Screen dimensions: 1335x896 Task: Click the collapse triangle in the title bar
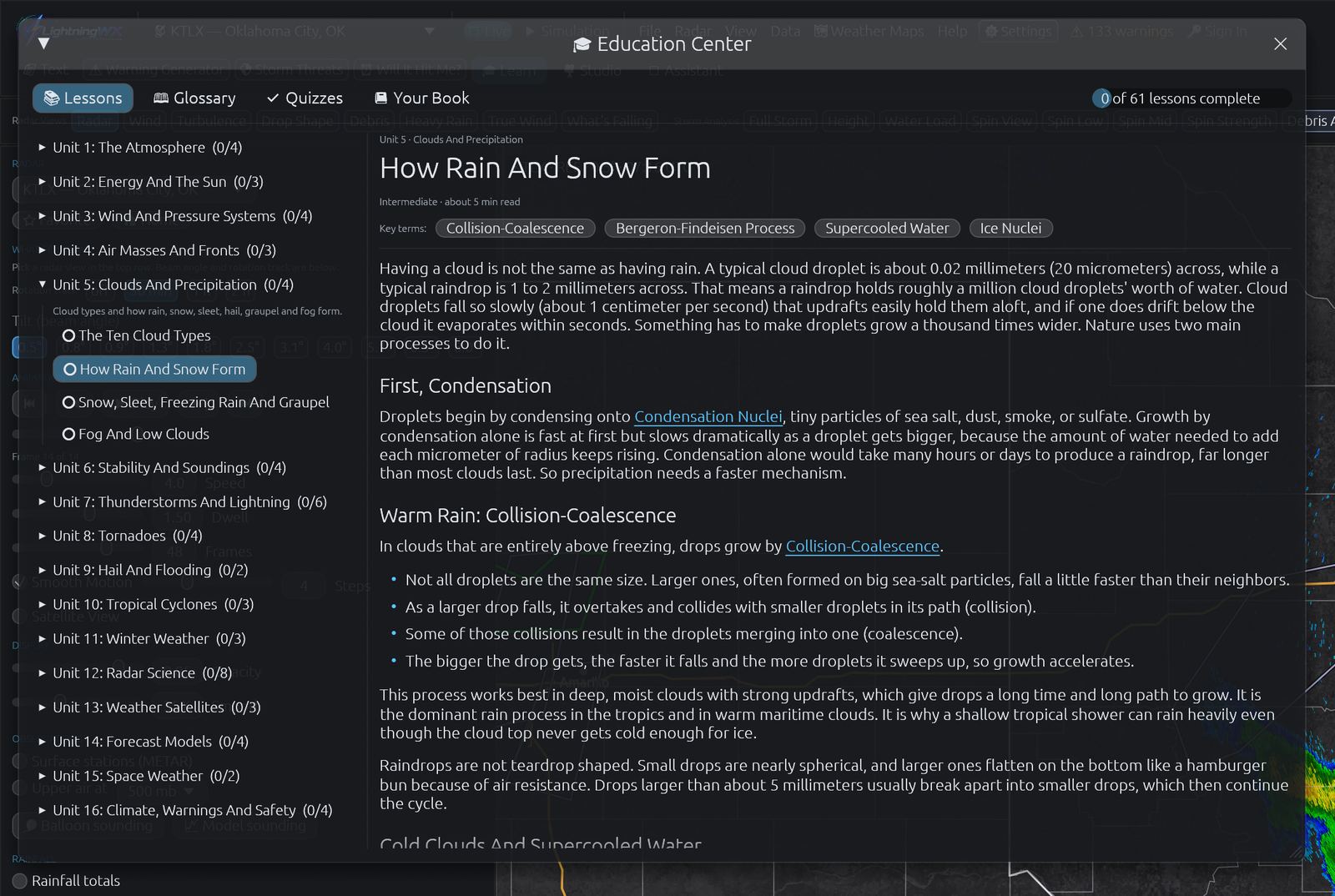pos(43,43)
